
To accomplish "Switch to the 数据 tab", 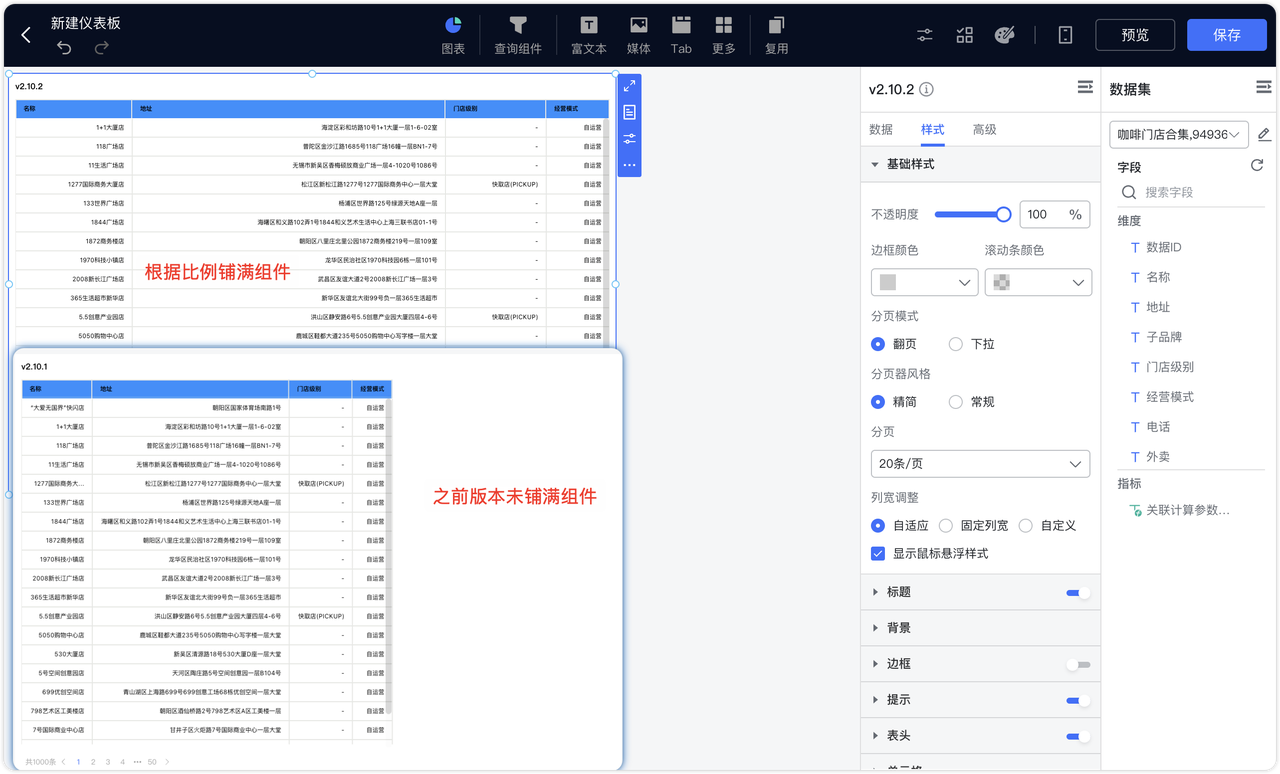I will pyautogui.click(x=881, y=130).
